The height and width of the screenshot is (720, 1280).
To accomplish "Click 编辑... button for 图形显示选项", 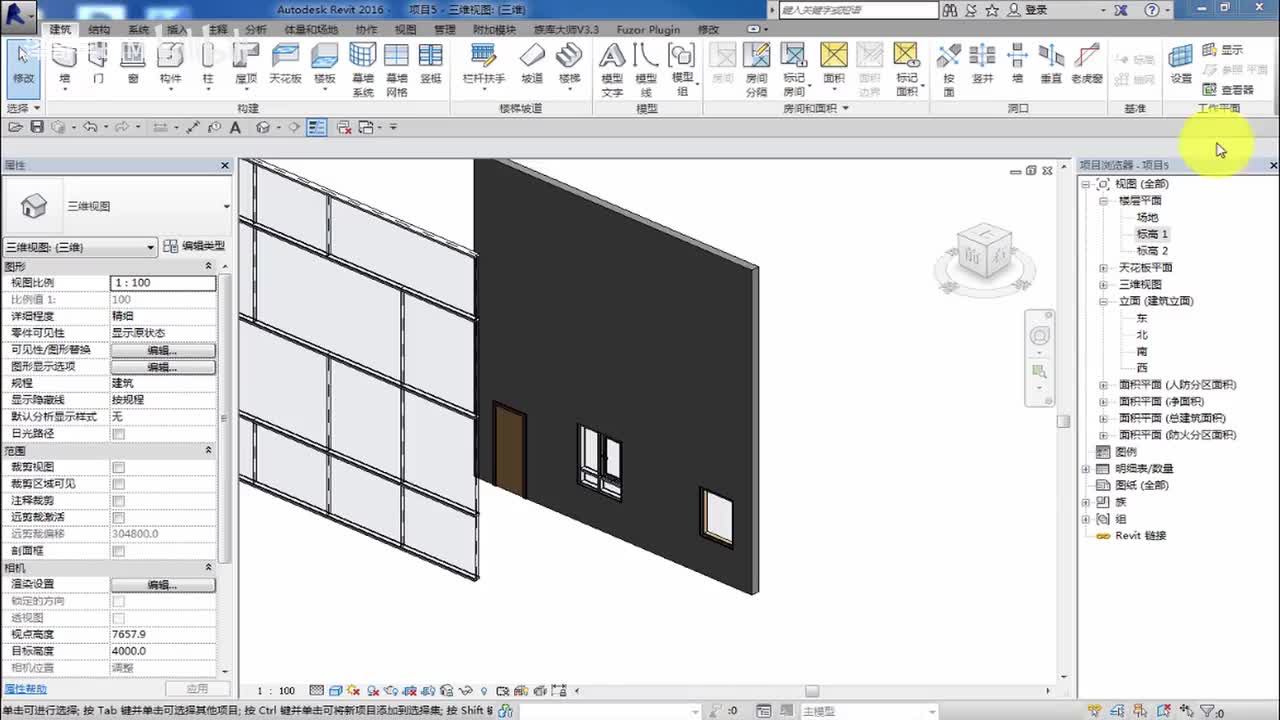I will (162, 367).
